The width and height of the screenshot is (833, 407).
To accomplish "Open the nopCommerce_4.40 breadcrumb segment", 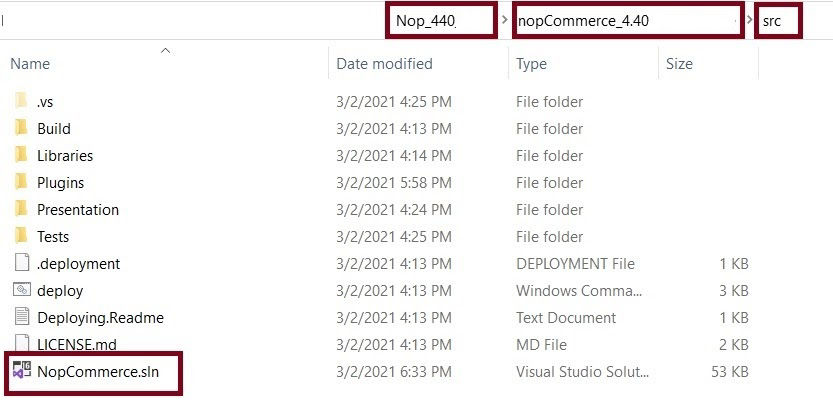I will coord(582,21).
